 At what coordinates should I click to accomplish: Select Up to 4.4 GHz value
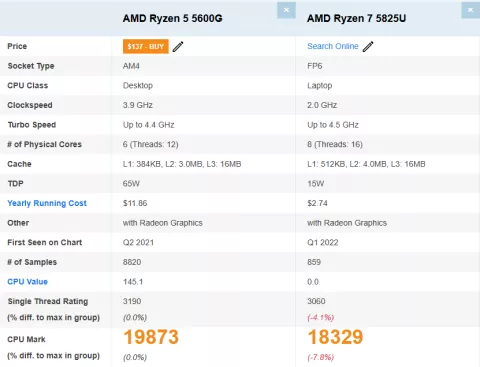point(148,125)
